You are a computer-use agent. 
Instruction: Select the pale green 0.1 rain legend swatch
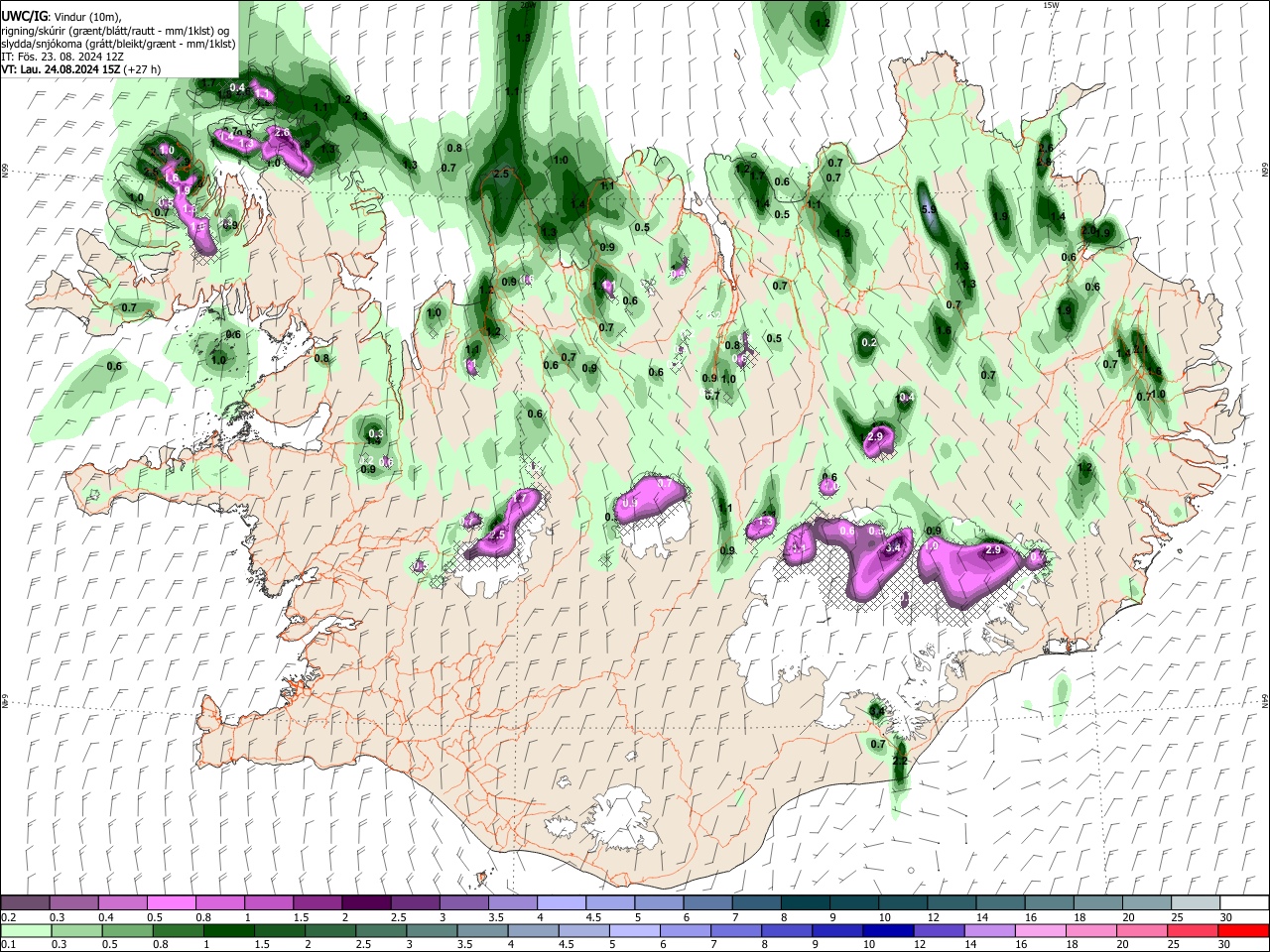tap(26, 931)
